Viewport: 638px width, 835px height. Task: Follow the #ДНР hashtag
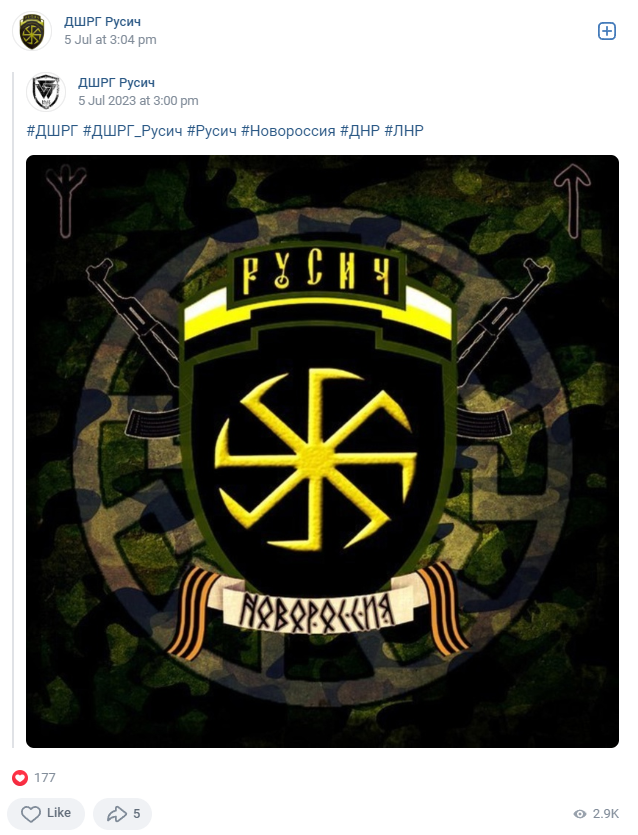[360, 130]
